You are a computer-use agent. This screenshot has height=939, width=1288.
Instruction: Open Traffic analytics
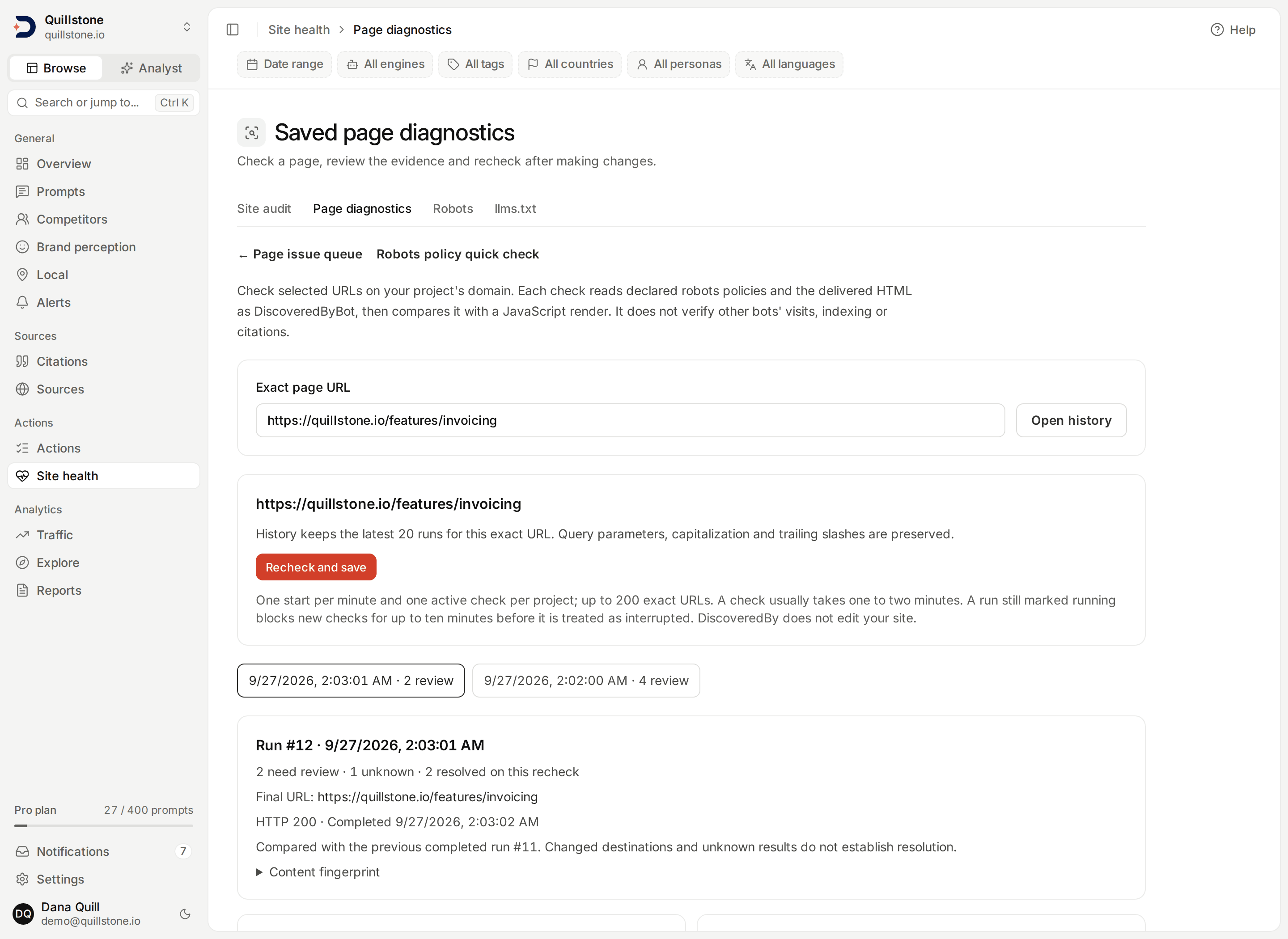coord(103,535)
